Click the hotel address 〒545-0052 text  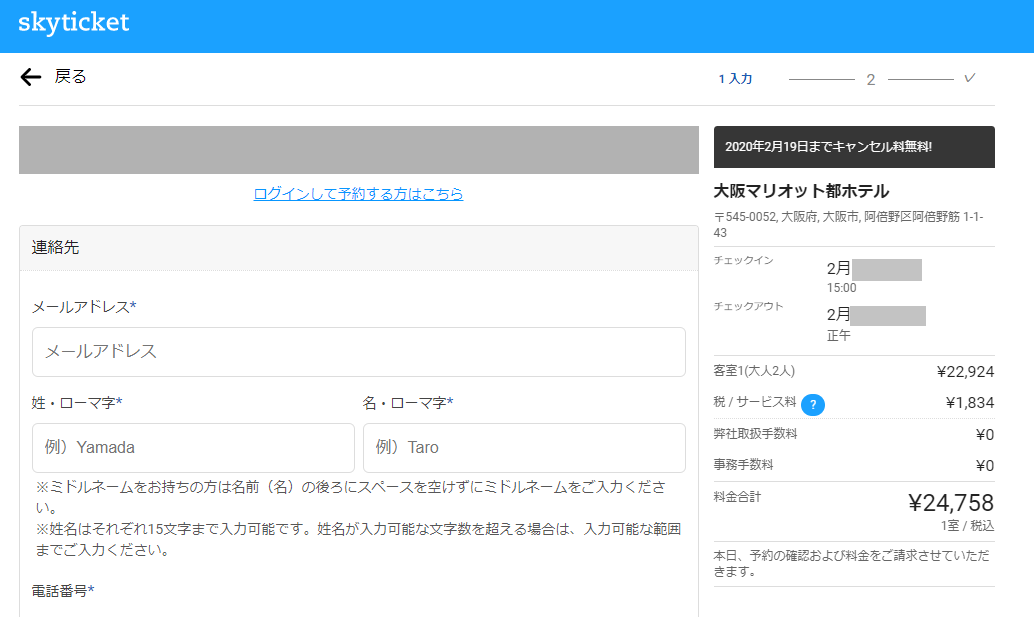(x=848, y=225)
